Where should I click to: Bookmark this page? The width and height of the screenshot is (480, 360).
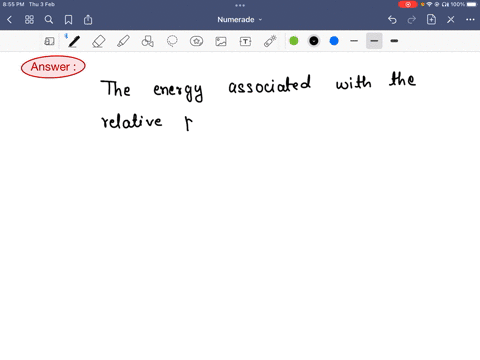click(x=68, y=20)
